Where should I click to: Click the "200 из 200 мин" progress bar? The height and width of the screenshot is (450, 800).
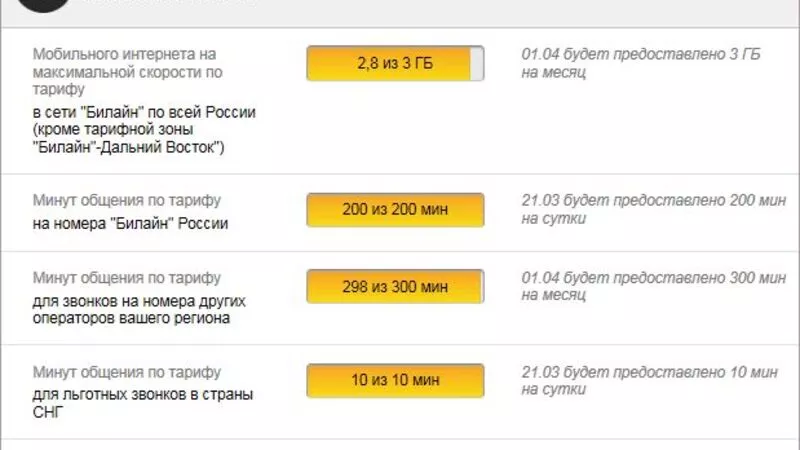click(395, 211)
